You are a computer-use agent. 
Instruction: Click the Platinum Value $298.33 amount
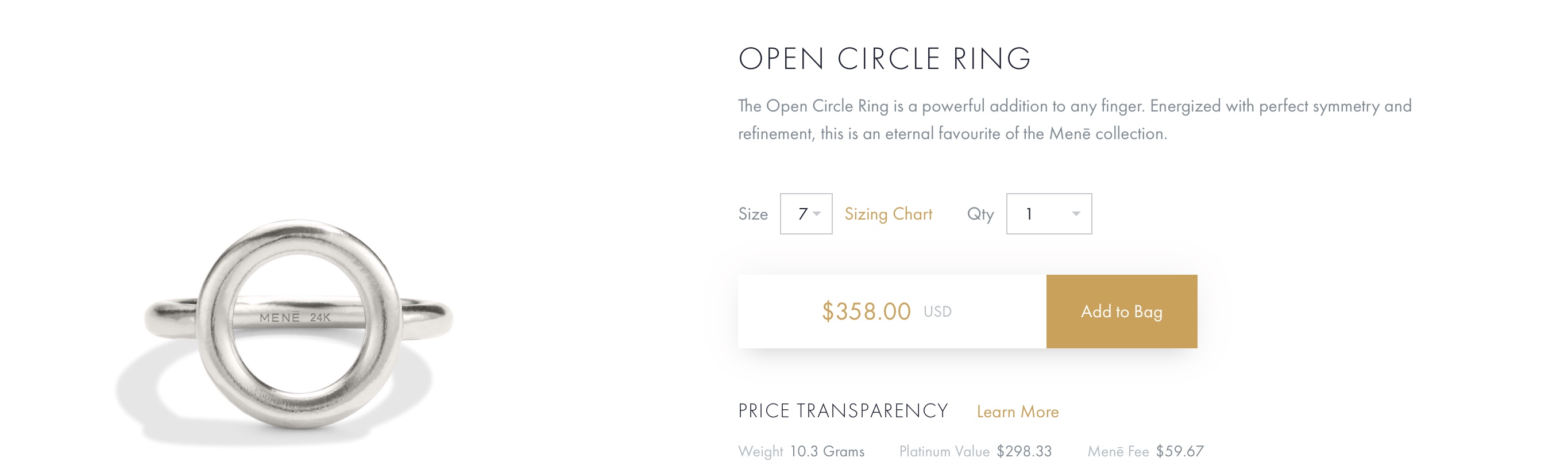(x=1024, y=451)
